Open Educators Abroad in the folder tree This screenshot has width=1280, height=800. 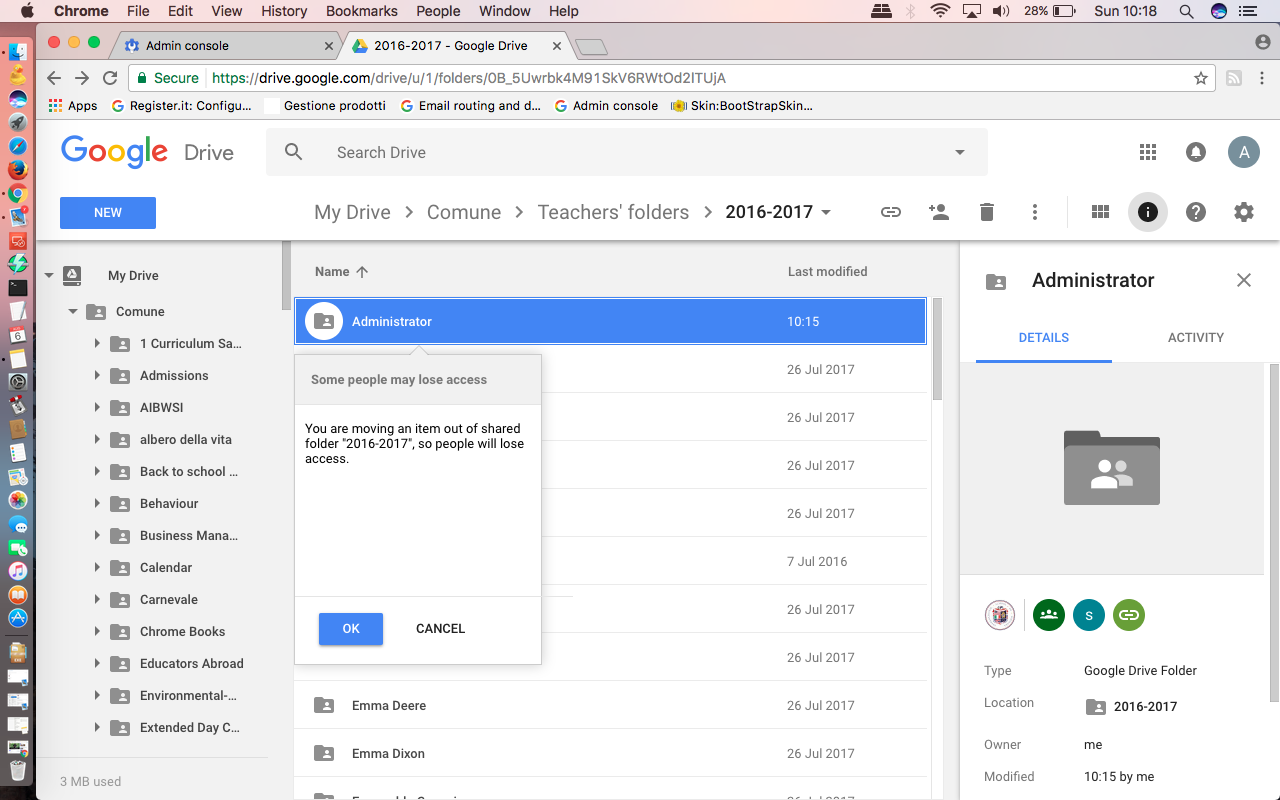(191, 664)
